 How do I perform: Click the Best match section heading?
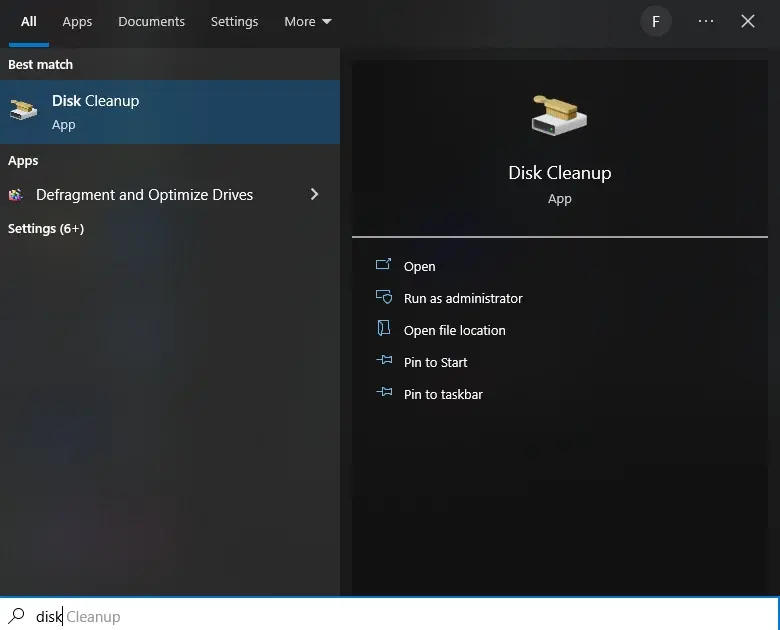pos(40,64)
